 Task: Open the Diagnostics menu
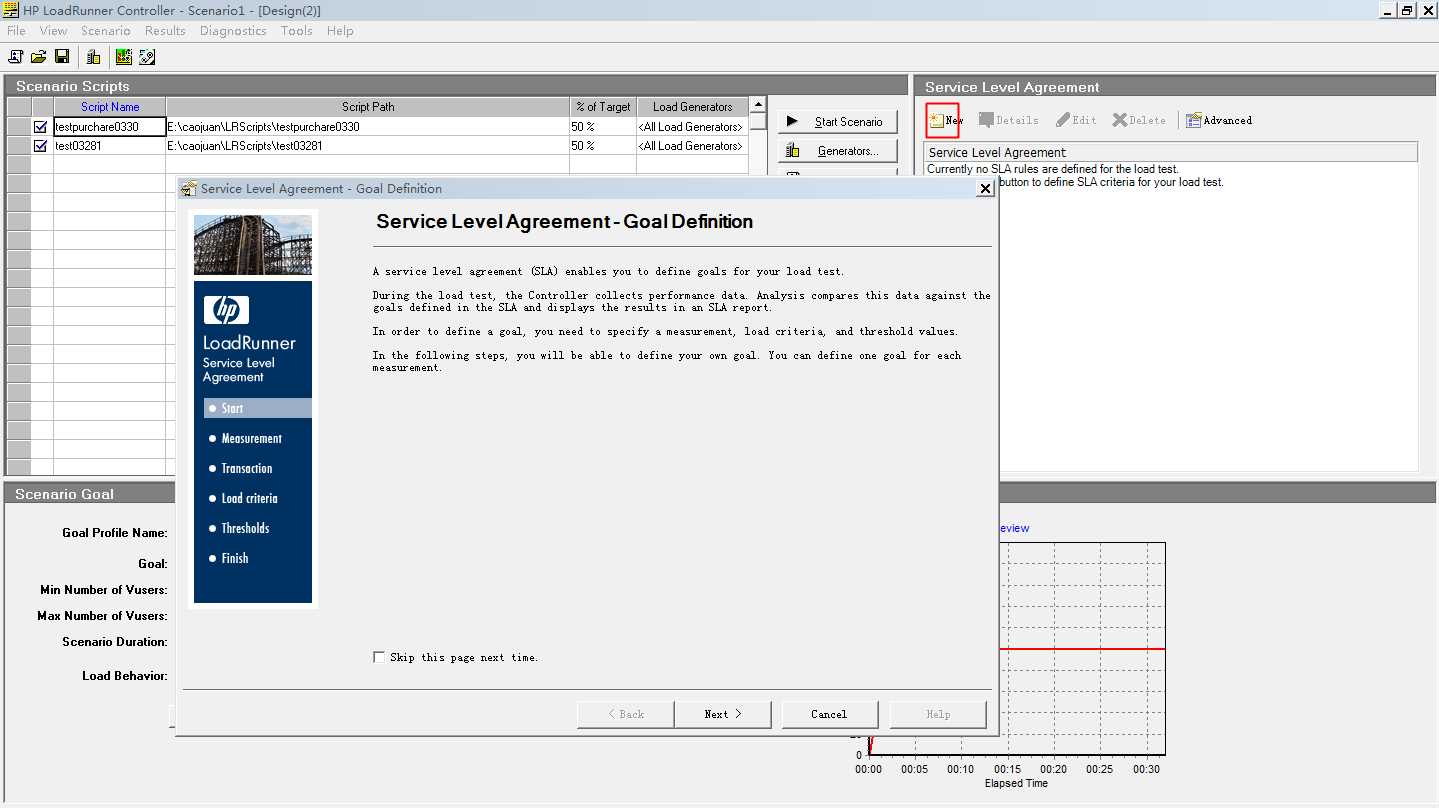point(233,31)
